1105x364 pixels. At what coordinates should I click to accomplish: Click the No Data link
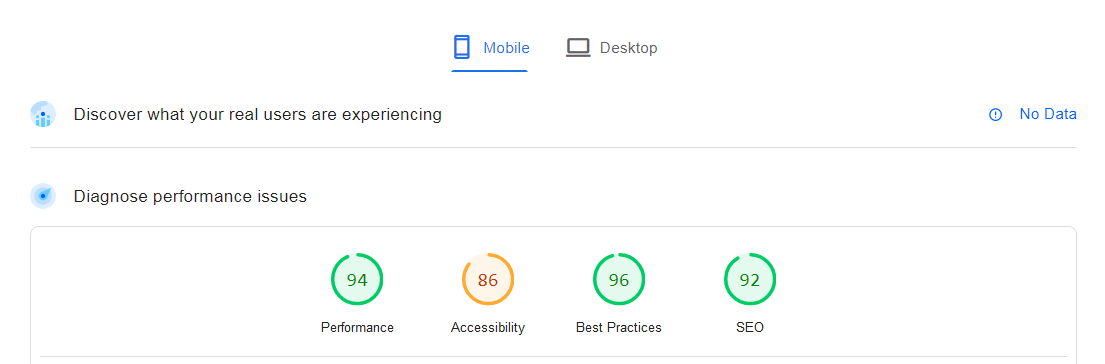click(1048, 114)
